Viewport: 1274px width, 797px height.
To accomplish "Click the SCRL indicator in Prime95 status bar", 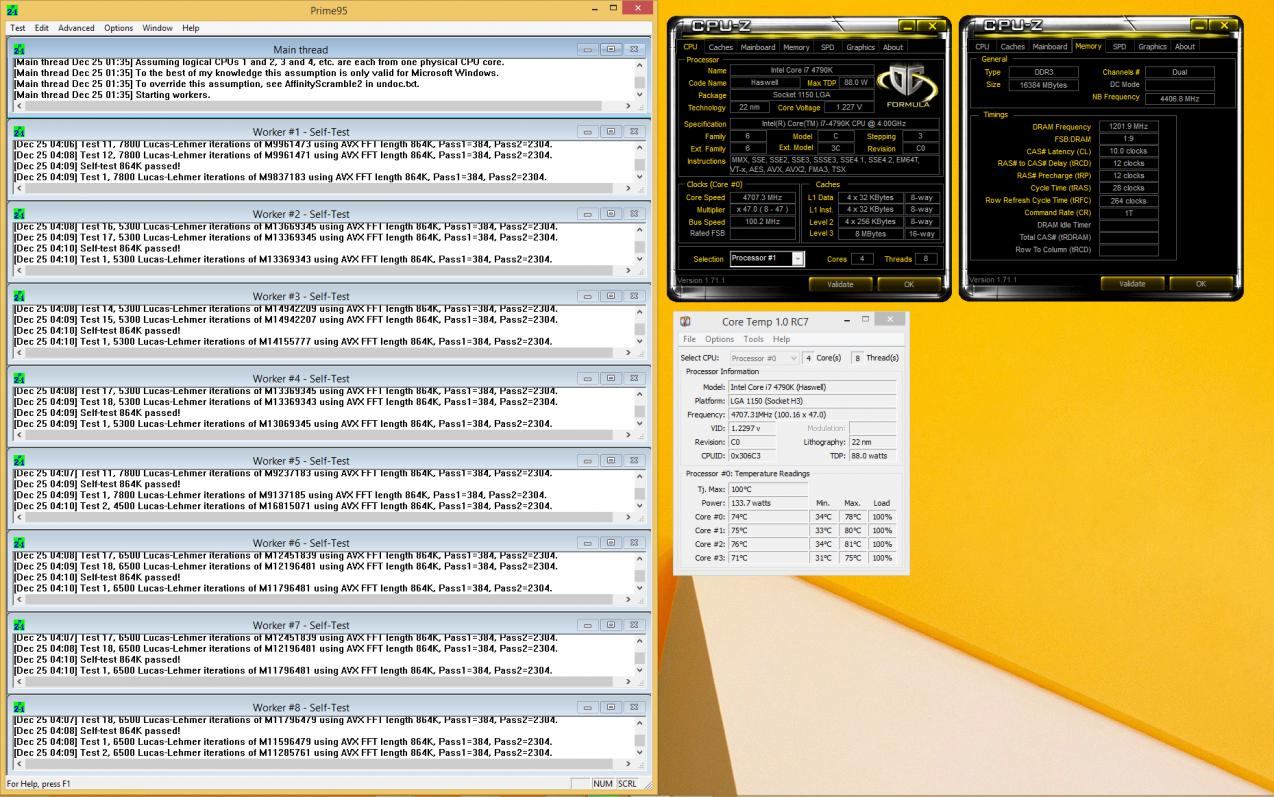I will pos(627,784).
